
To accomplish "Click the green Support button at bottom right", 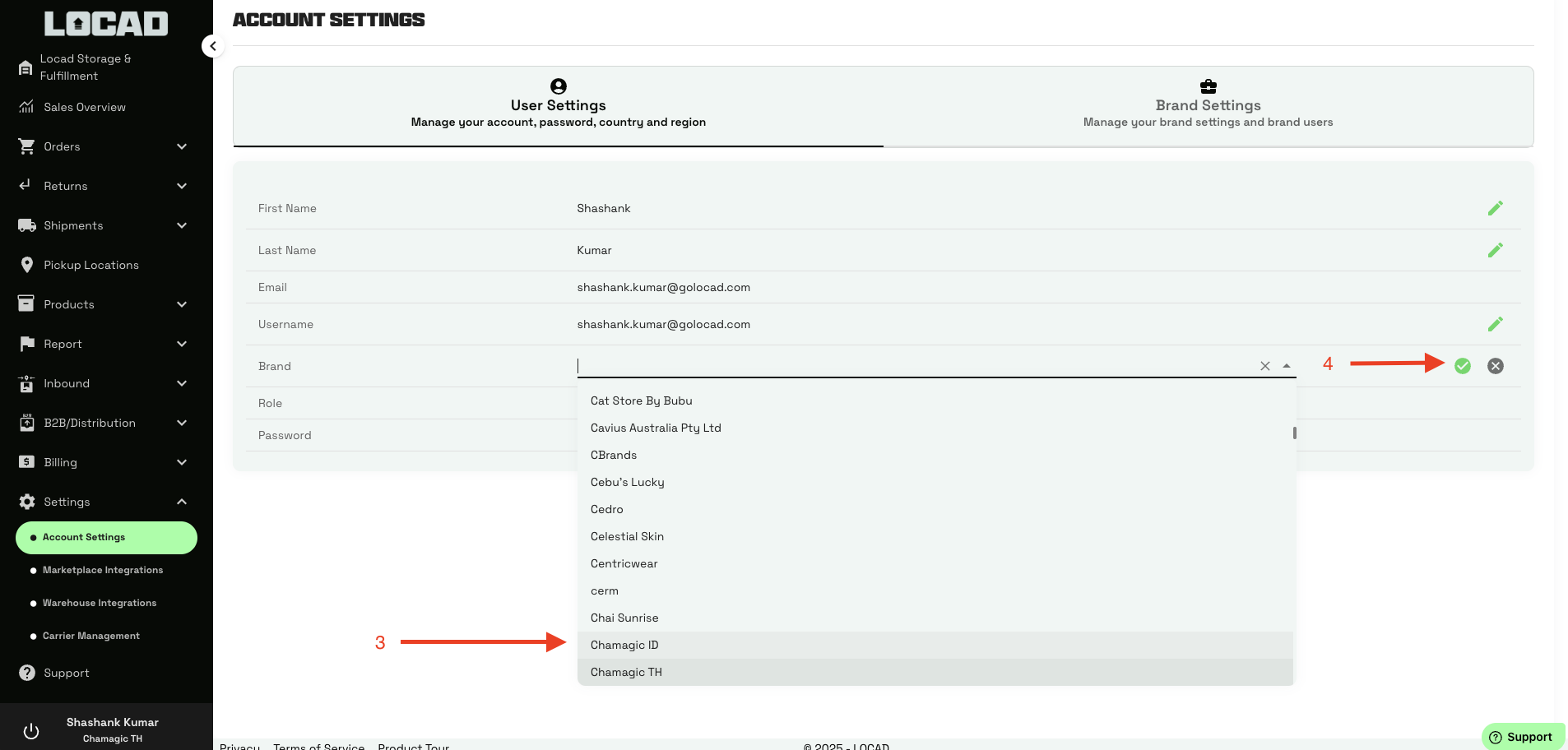I will [1522, 737].
